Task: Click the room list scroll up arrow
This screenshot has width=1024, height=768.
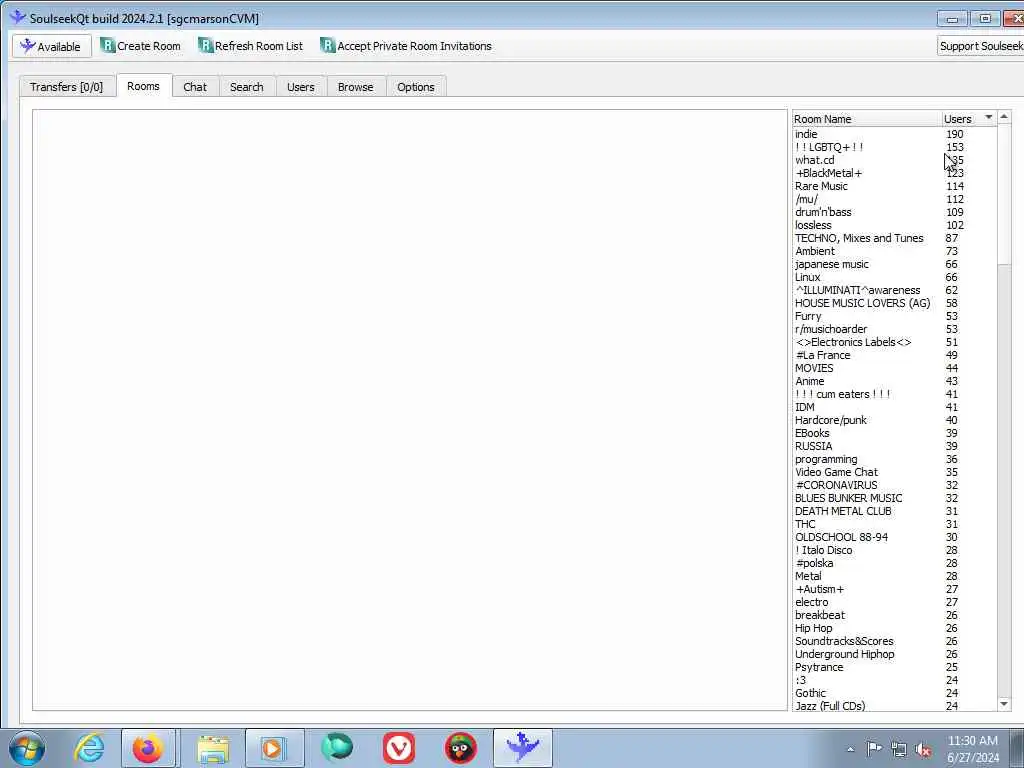Action: coord(1004,117)
